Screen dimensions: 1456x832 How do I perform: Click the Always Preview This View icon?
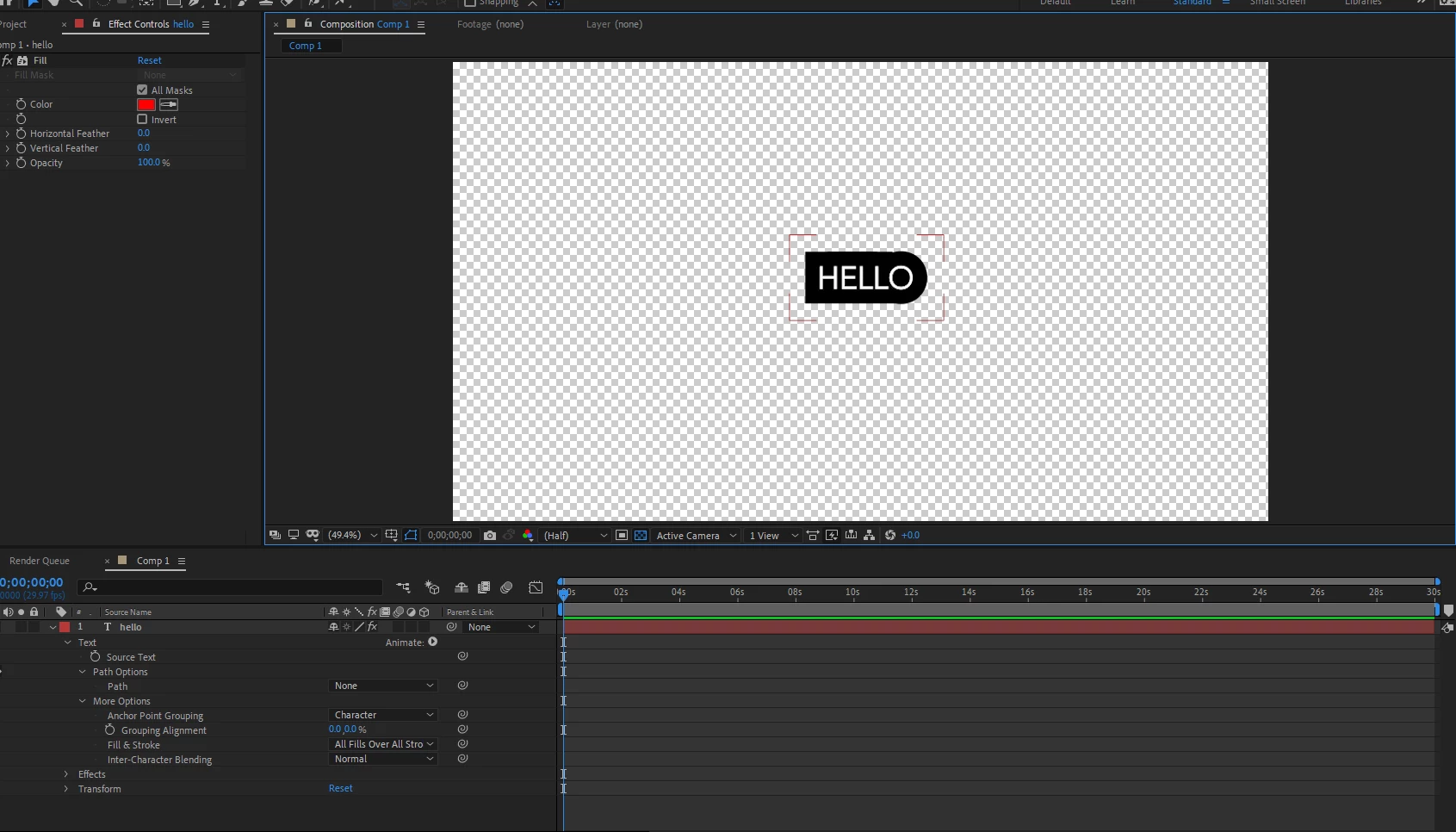coord(275,535)
